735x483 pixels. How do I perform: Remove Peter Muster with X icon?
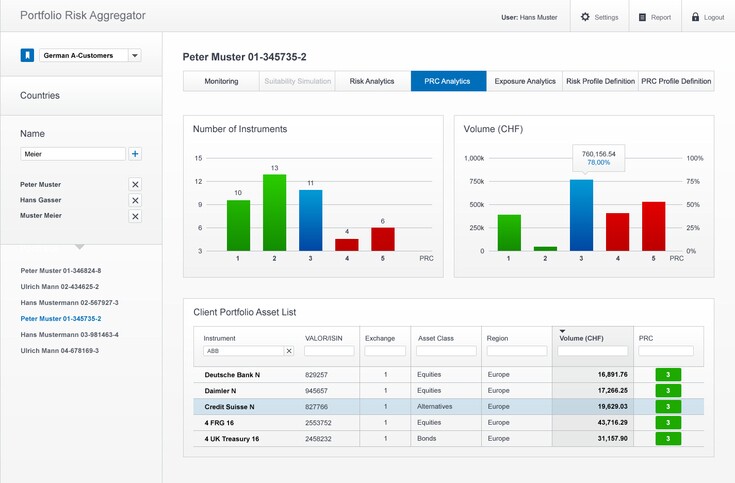click(x=135, y=185)
